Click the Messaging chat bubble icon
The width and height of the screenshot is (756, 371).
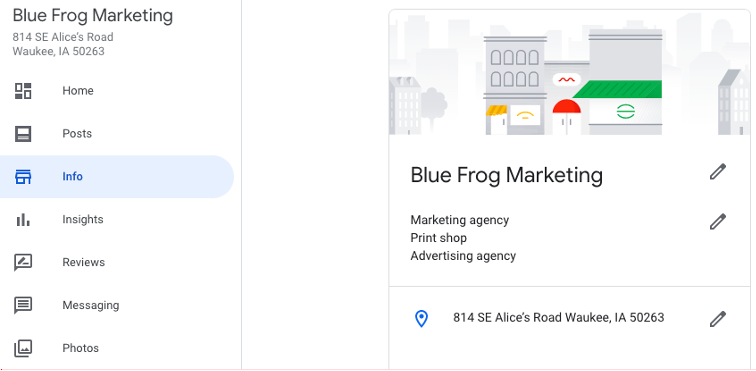coord(23,305)
